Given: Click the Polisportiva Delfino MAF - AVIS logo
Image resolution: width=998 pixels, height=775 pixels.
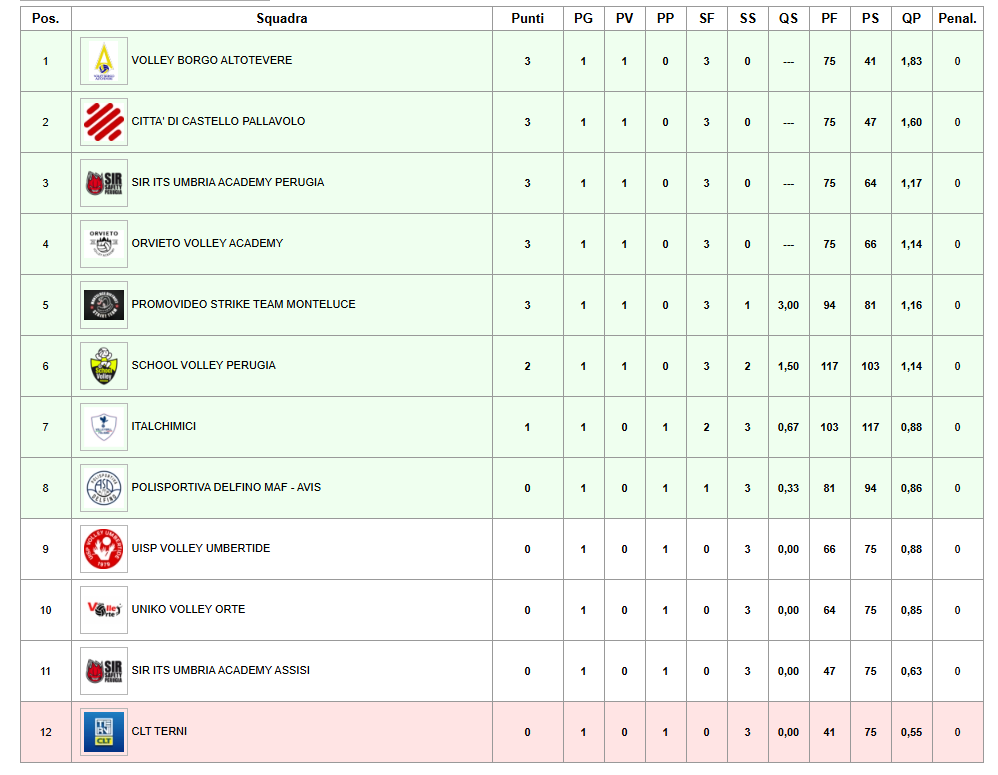Looking at the screenshot, I should [104, 488].
